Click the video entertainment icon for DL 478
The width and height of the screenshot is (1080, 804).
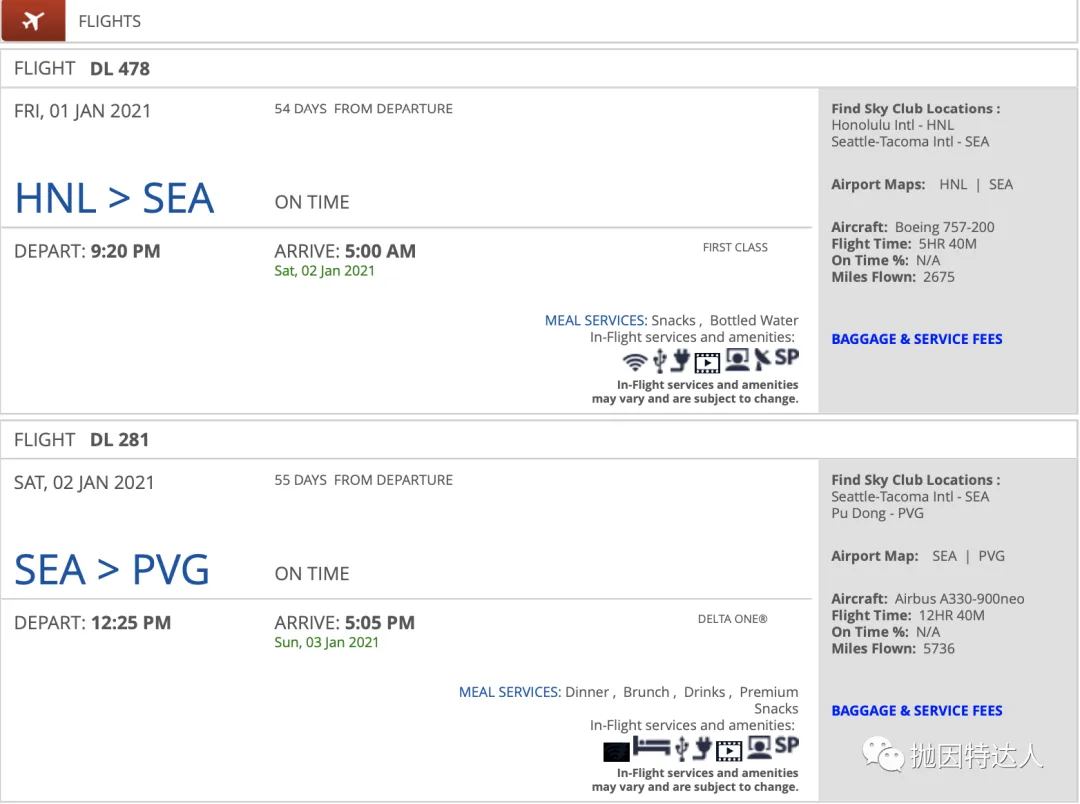[x=707, y=362]
